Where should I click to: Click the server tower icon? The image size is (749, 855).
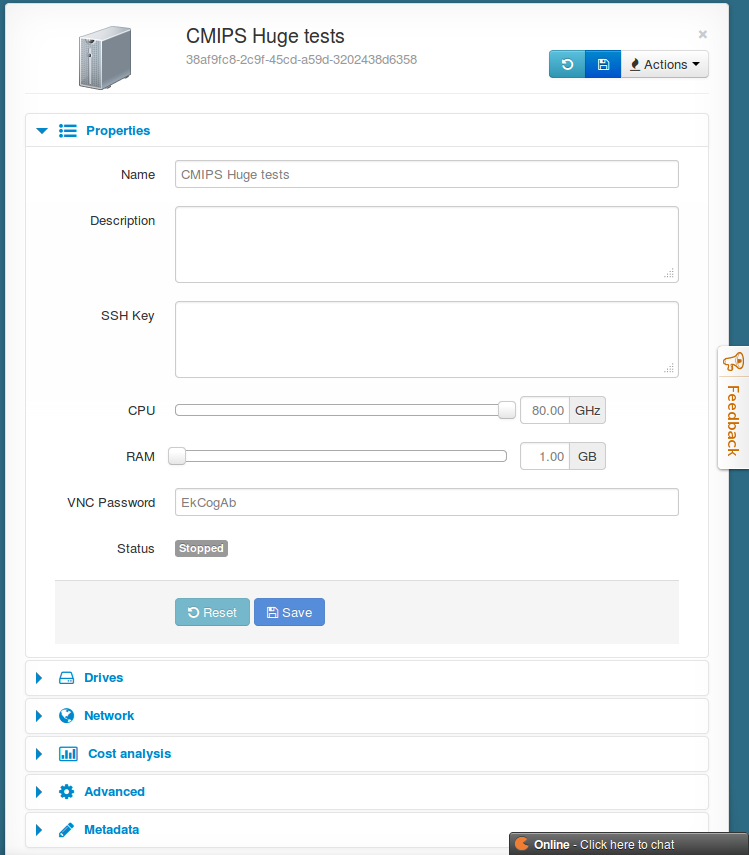pyautogui.click(x=105, y=57)
